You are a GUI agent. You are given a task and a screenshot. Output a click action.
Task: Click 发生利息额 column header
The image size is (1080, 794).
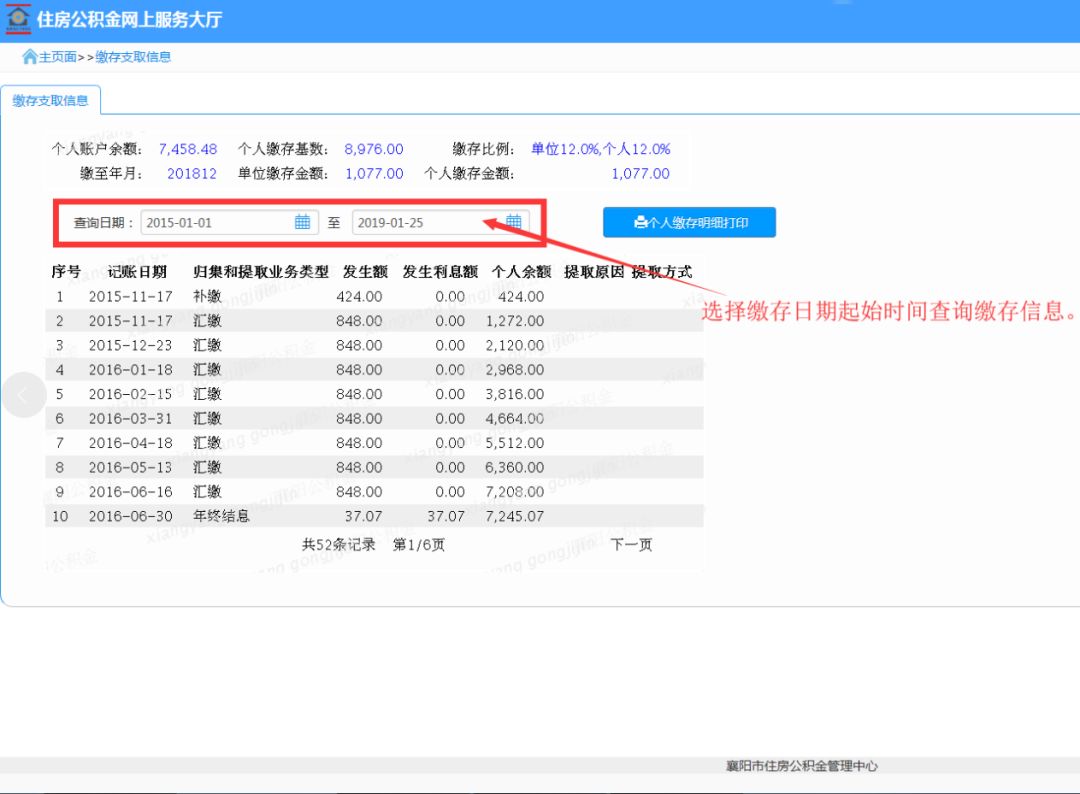pos(440,271)
